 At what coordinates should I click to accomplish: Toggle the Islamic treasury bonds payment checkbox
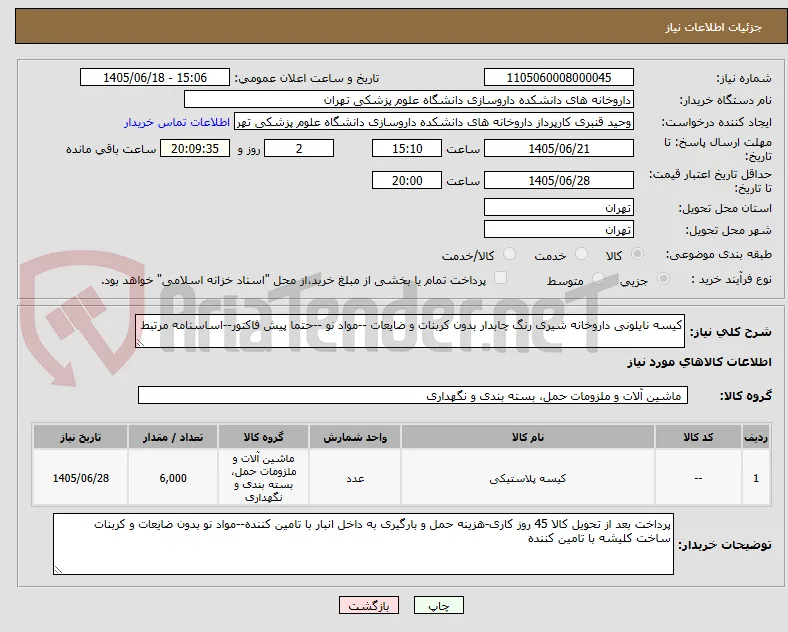501,278
